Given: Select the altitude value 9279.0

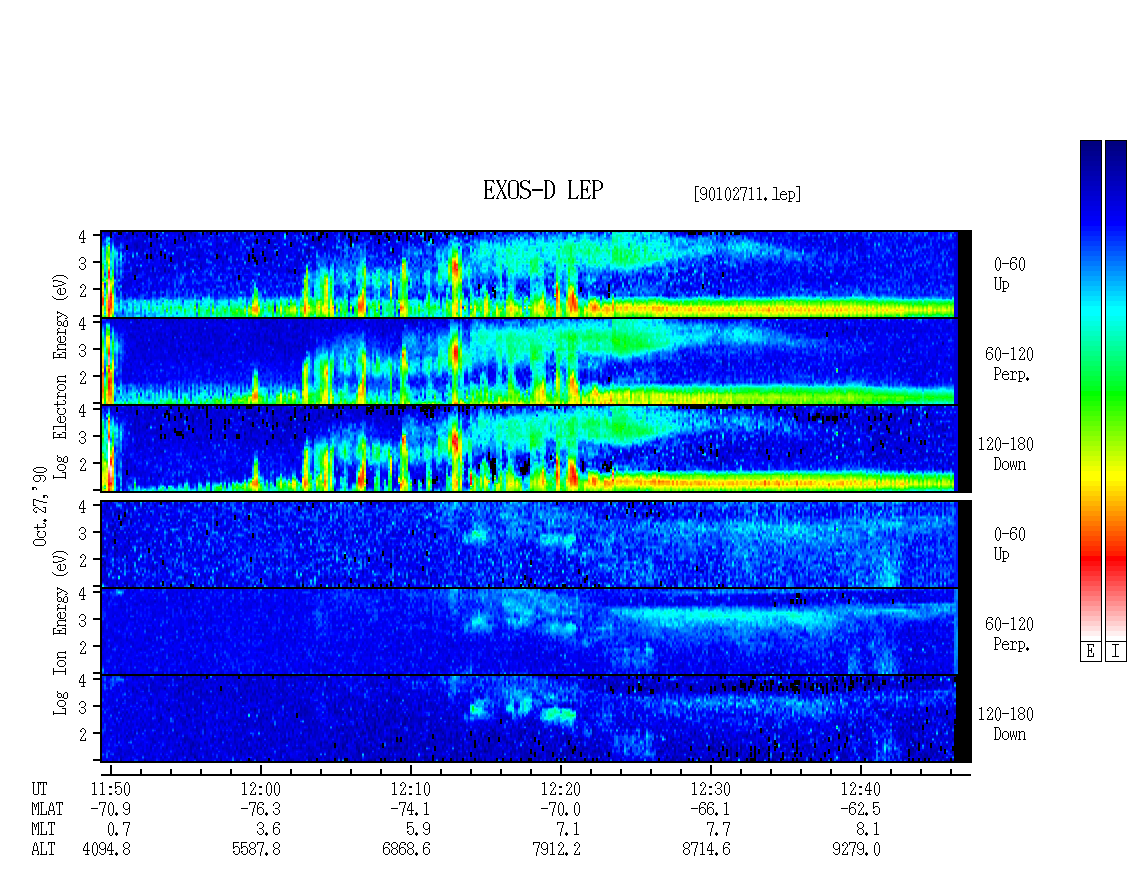Looking at the screenshot, I should [856, 850].
